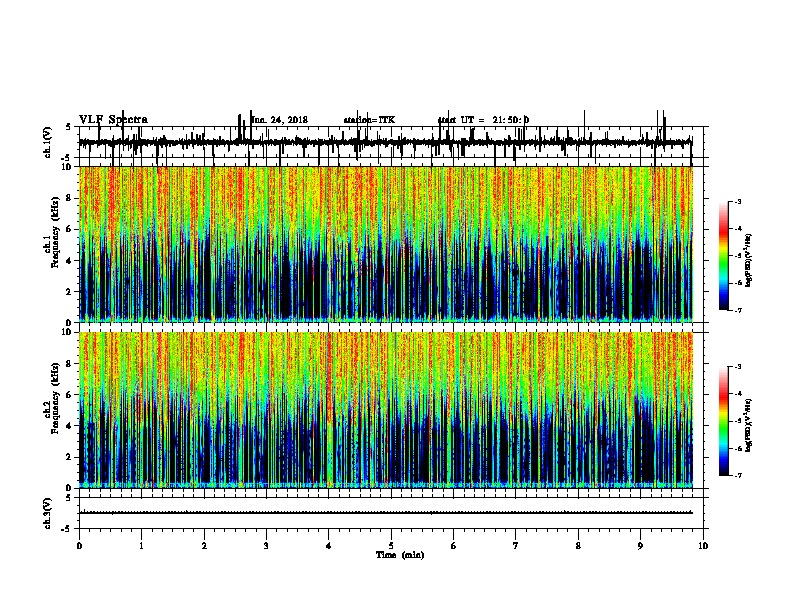Click the ch.2 spectrogram color bar
Viewport: 792px width, 612px height.
click(724, 421)
